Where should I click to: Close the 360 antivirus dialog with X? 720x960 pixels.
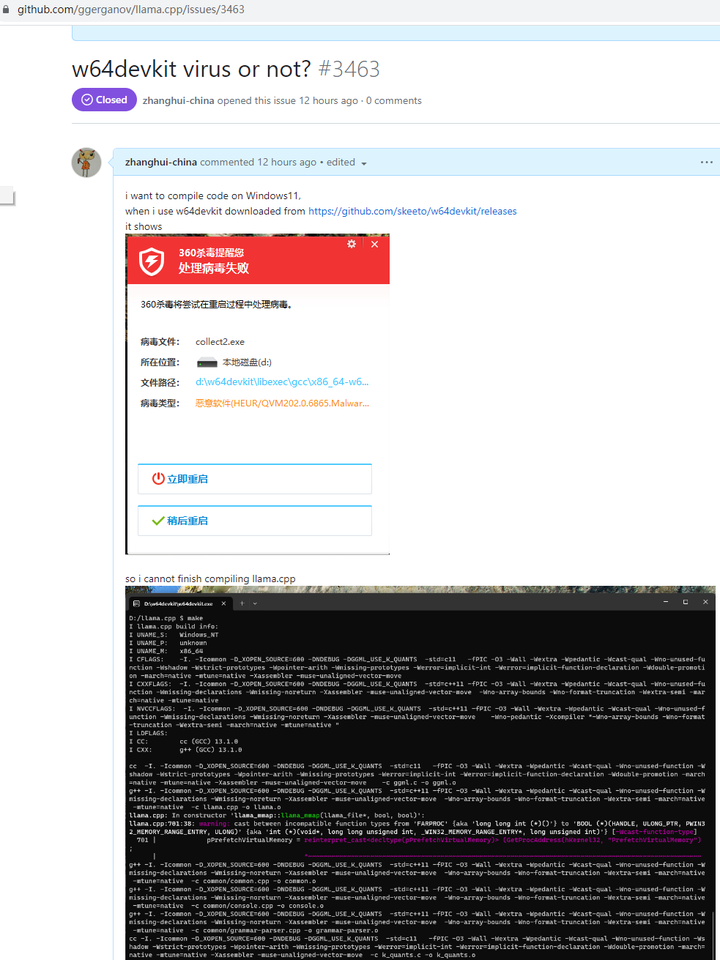[x=375, y=244]
